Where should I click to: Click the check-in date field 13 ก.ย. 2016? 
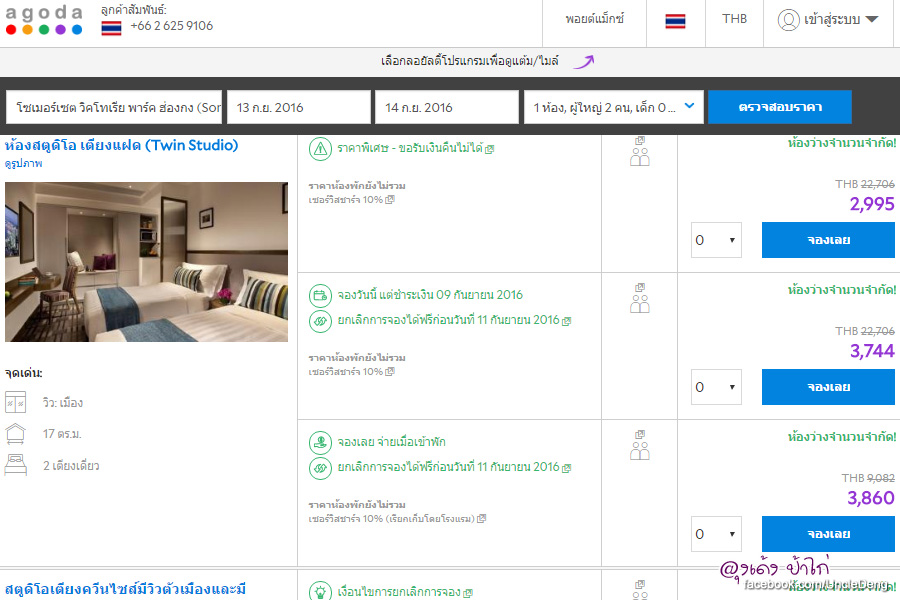coord(299,107)
